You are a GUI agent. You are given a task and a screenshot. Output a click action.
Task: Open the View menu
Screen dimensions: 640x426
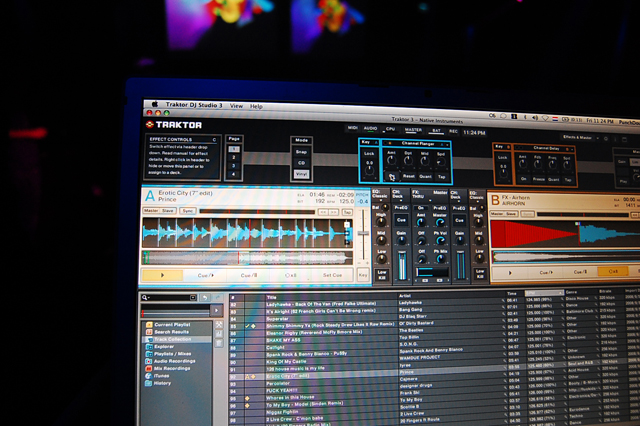click(236, 105)
